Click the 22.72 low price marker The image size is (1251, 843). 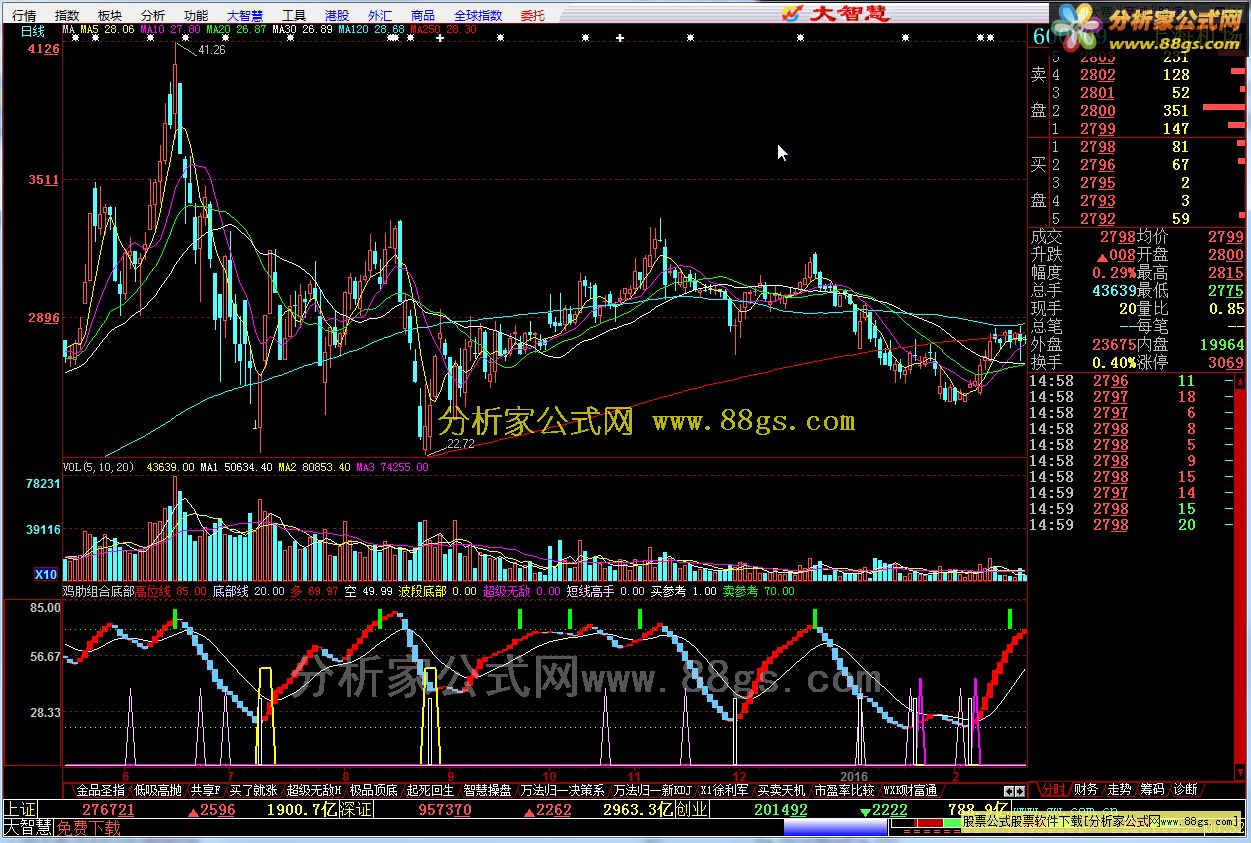pos(460,444)
